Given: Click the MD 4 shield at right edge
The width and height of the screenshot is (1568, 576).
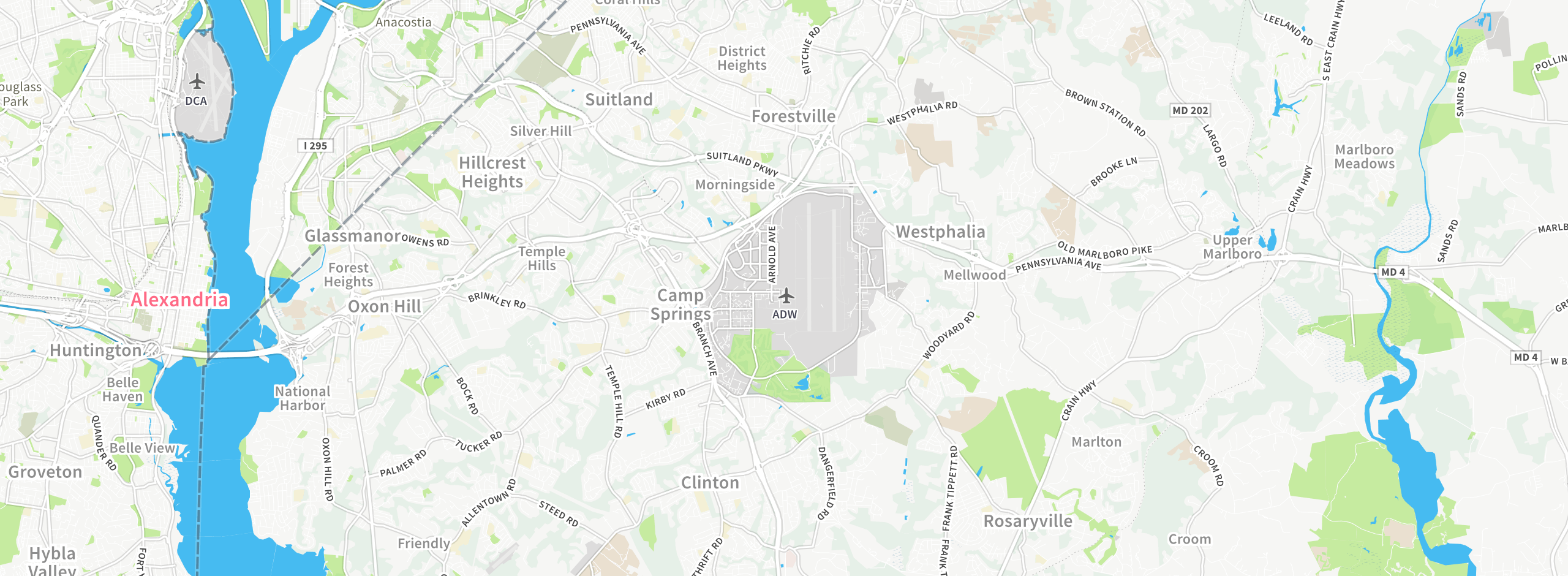Looking at the screenshot, I should point(1526,357).
